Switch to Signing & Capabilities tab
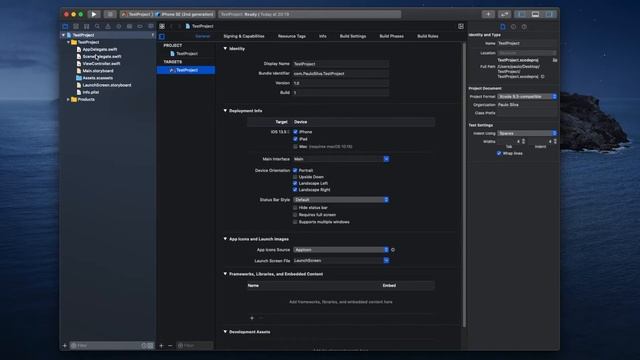Image resolution: width=640 pixels, height=360 pixels. pos(244,36)
